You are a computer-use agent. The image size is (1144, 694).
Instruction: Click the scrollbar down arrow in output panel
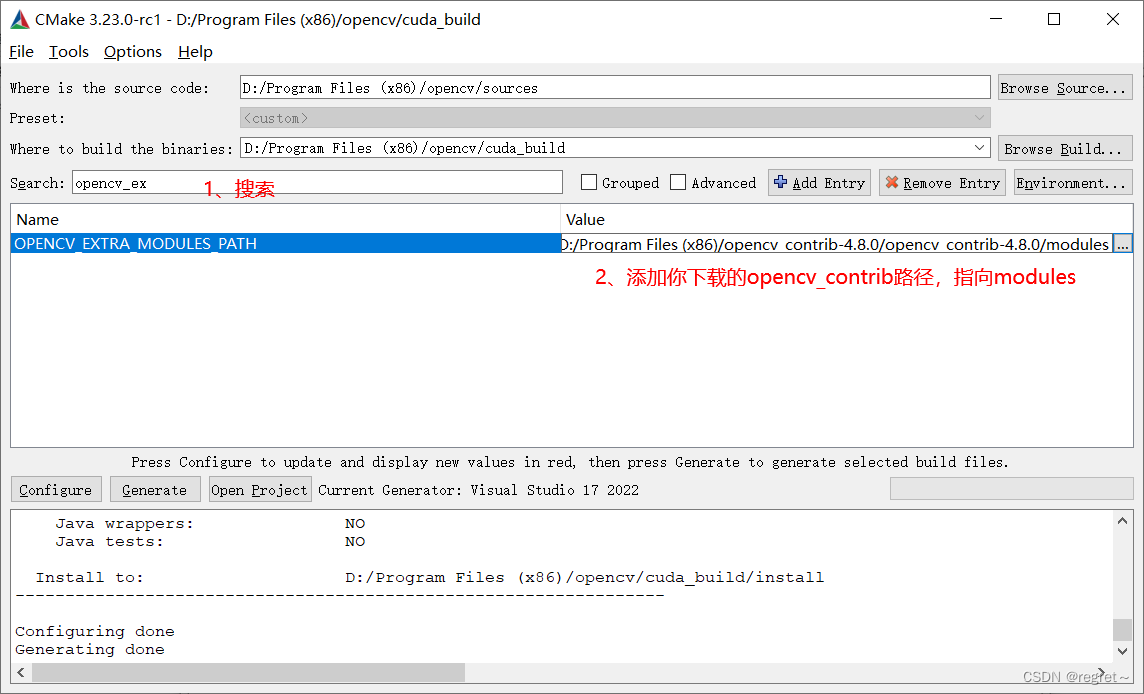tap(1122, 651)
